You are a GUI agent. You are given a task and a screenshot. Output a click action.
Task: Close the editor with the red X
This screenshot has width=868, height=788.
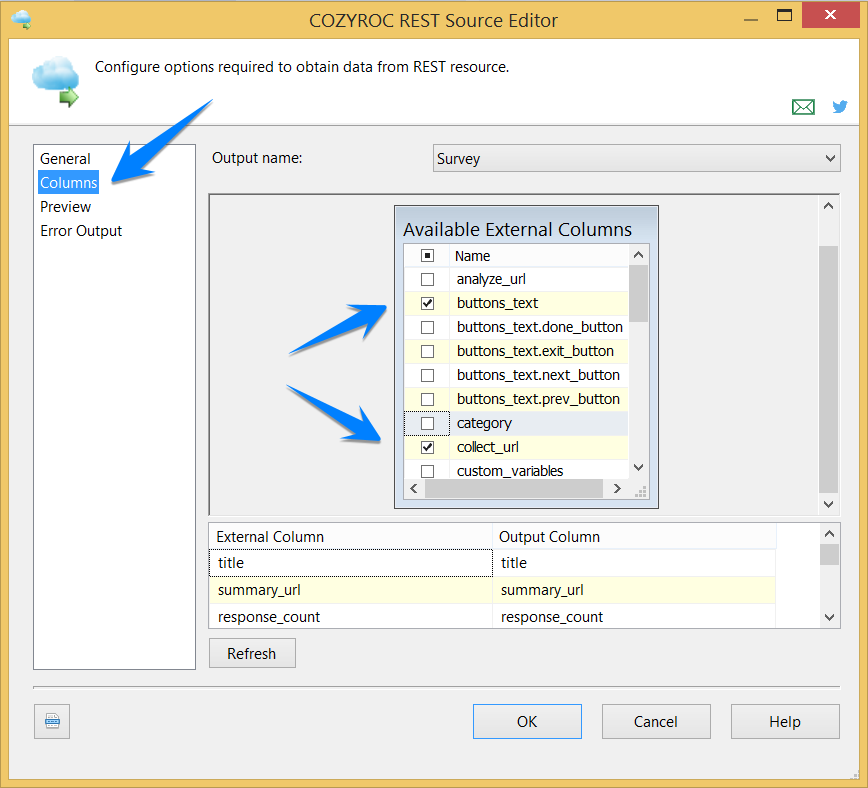point(830,14)
